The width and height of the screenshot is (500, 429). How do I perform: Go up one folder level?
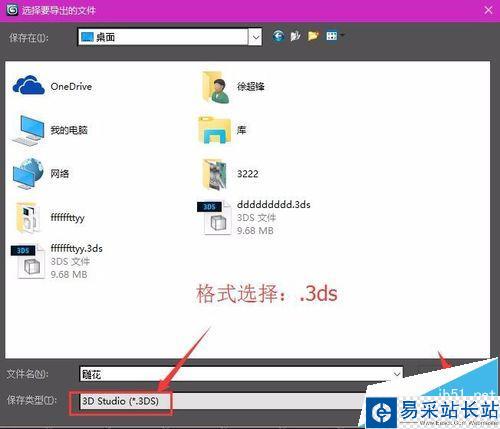point(295,36)
